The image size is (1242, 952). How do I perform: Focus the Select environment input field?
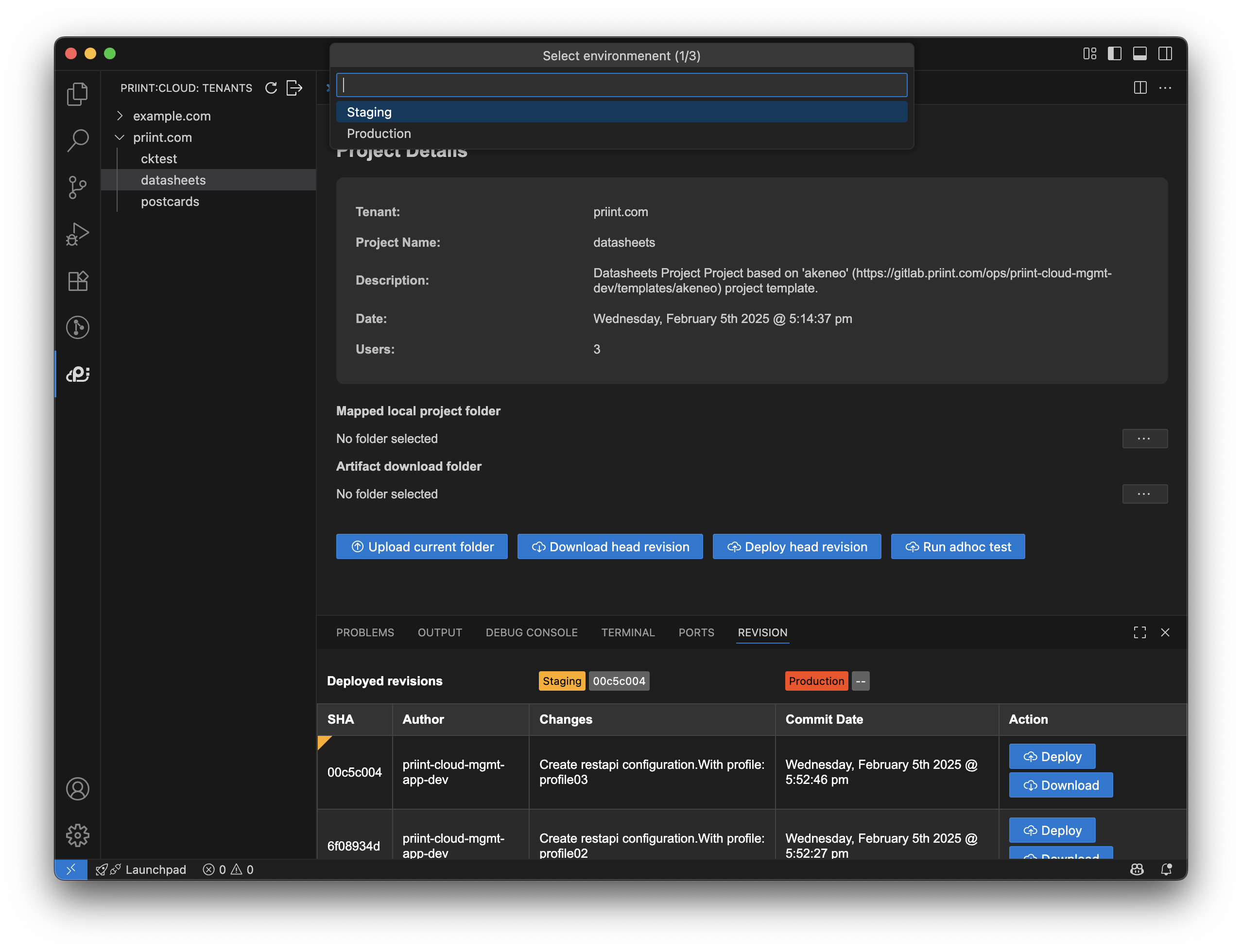coord(621,85)
